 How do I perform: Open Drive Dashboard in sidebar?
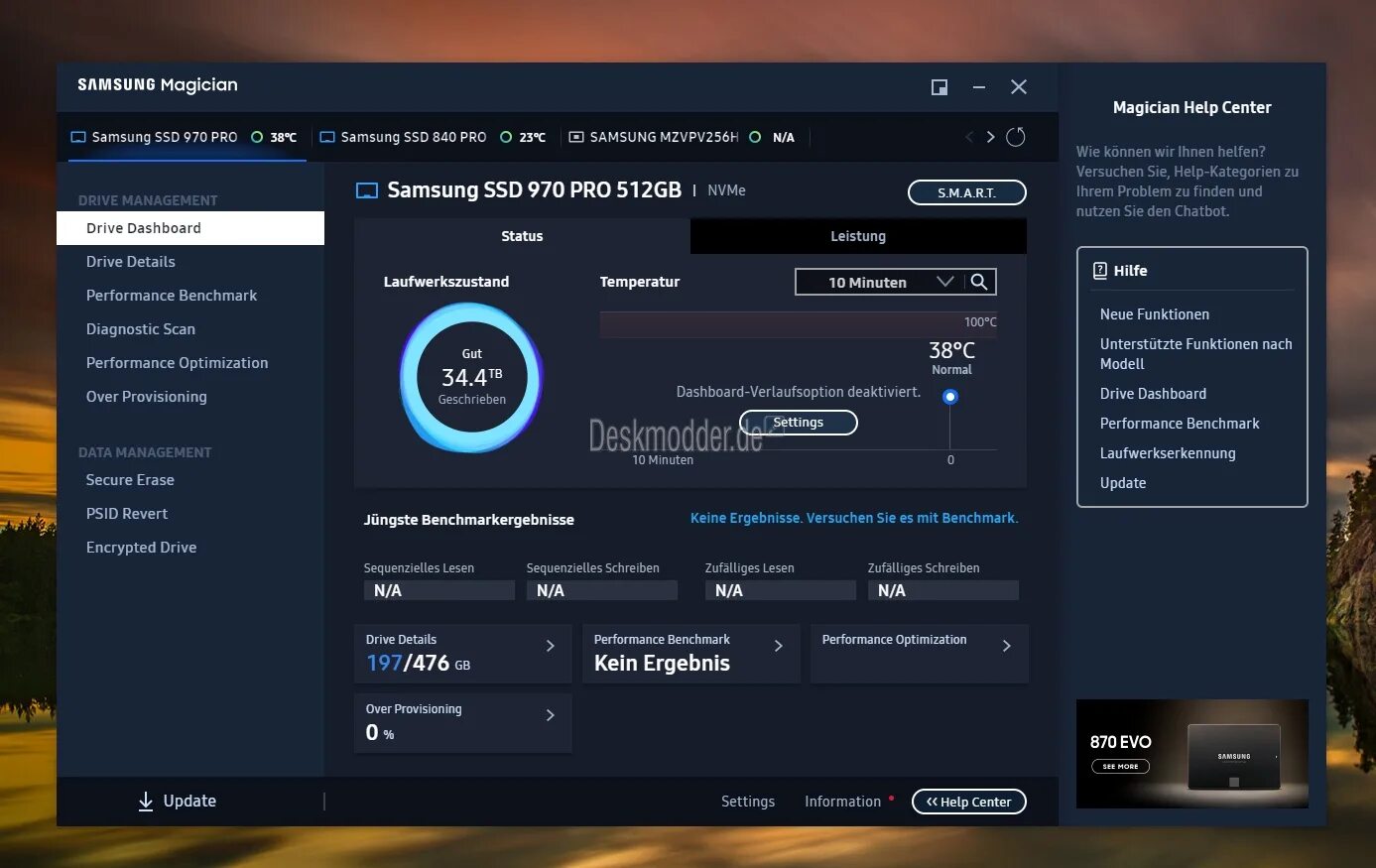(x=190, y=228)
